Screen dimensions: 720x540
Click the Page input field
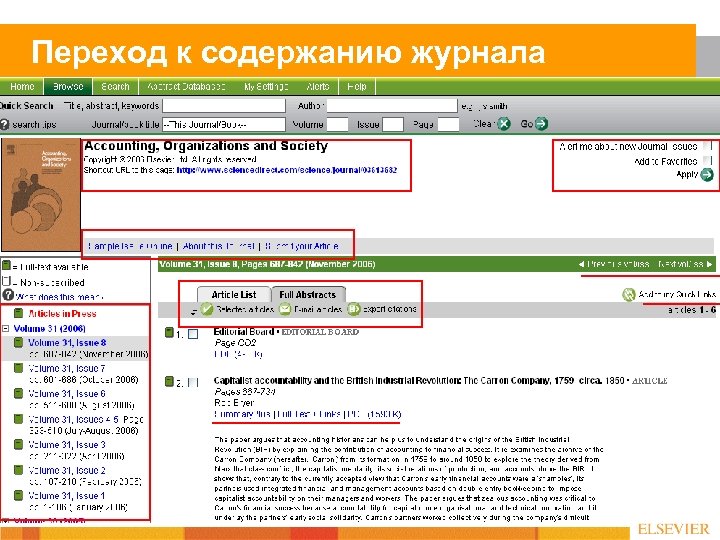point(448,124)
